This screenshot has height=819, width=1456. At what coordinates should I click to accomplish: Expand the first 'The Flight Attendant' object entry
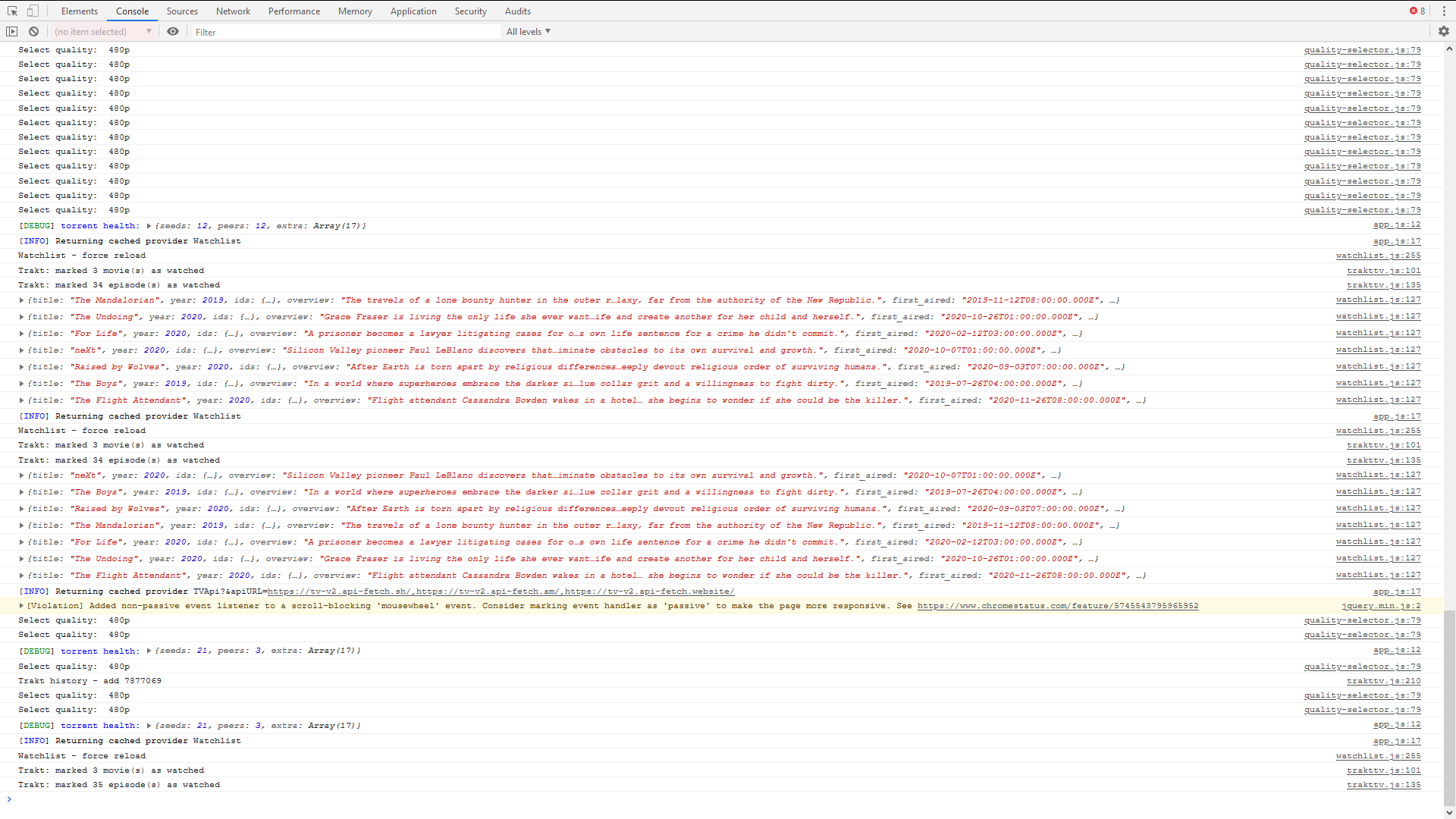point(21,400)
